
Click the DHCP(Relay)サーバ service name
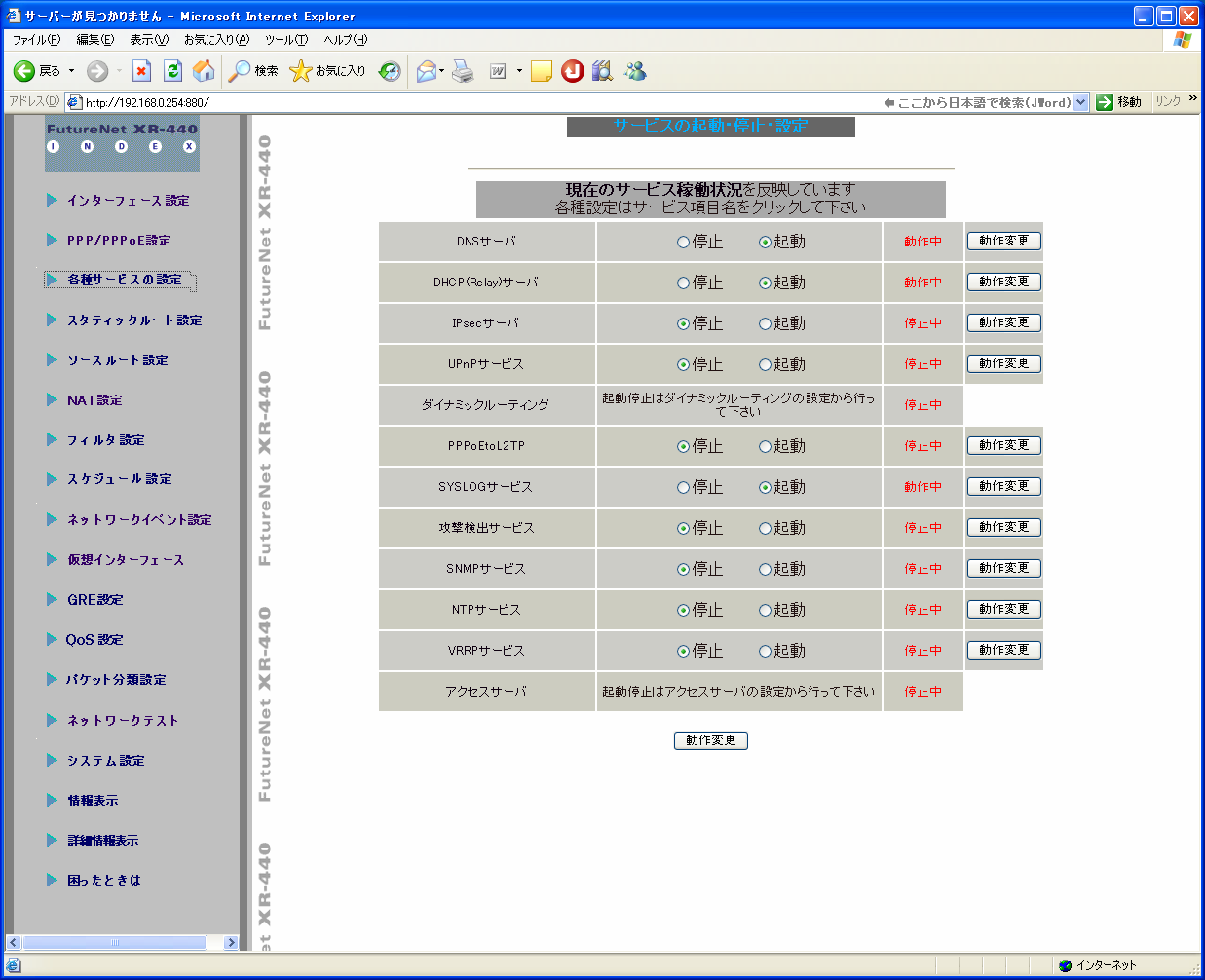486,283
